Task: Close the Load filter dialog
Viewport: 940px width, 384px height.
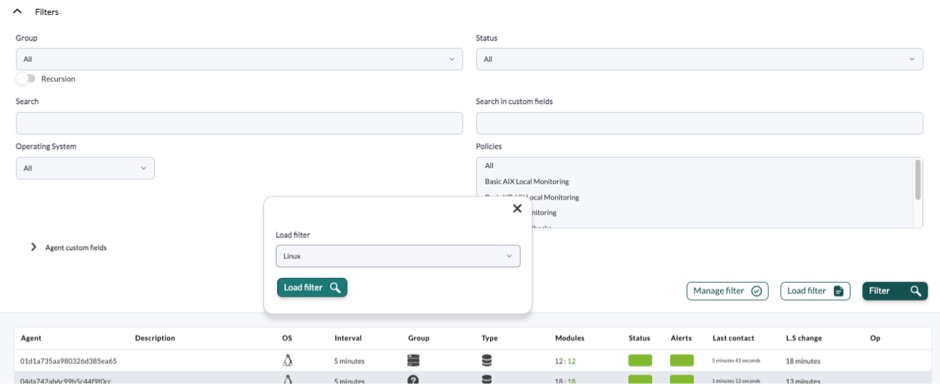Action: [517, 208]
